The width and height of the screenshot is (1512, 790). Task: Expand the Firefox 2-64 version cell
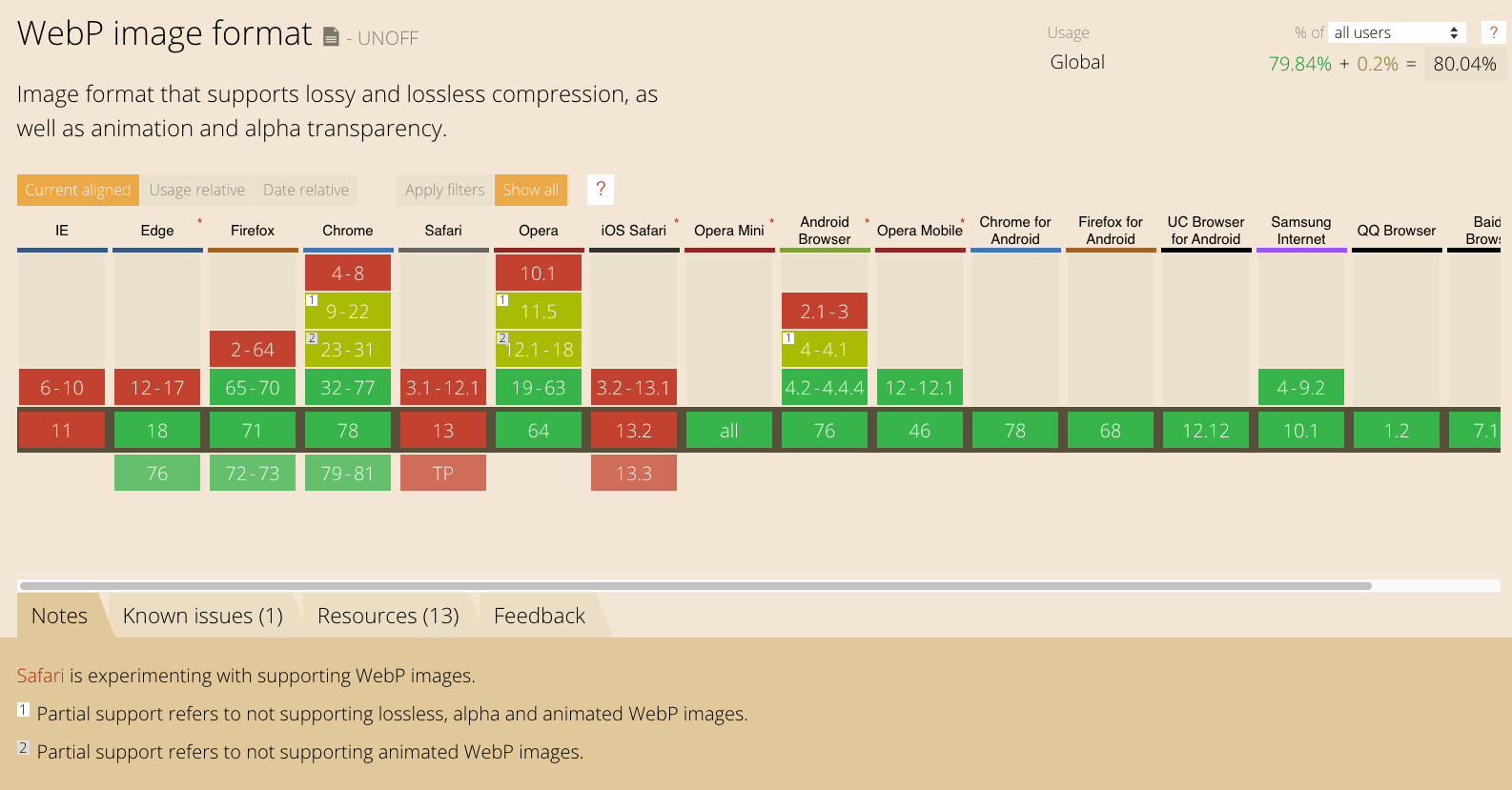(253, 349)
